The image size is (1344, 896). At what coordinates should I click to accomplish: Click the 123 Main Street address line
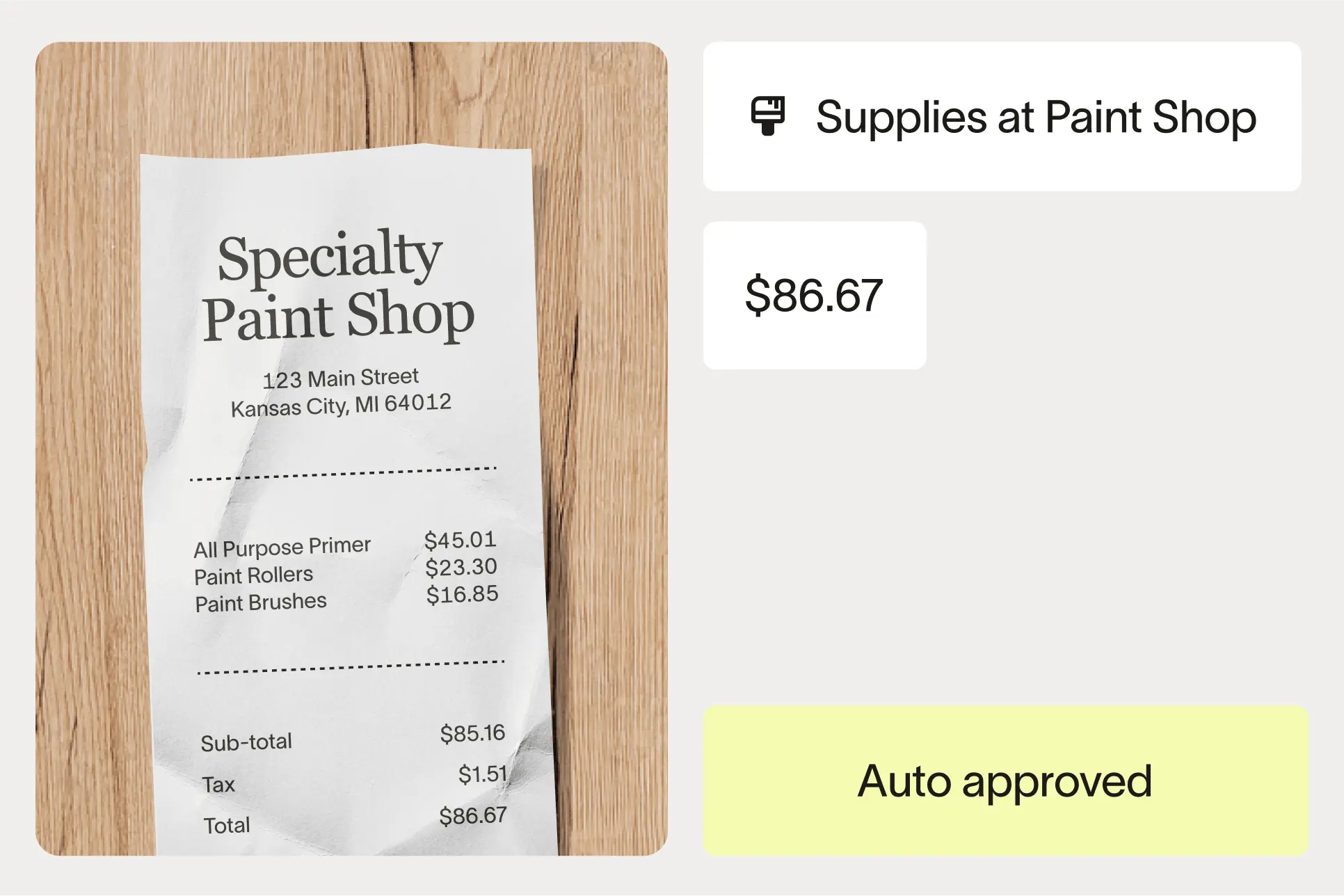click(340, 378)
